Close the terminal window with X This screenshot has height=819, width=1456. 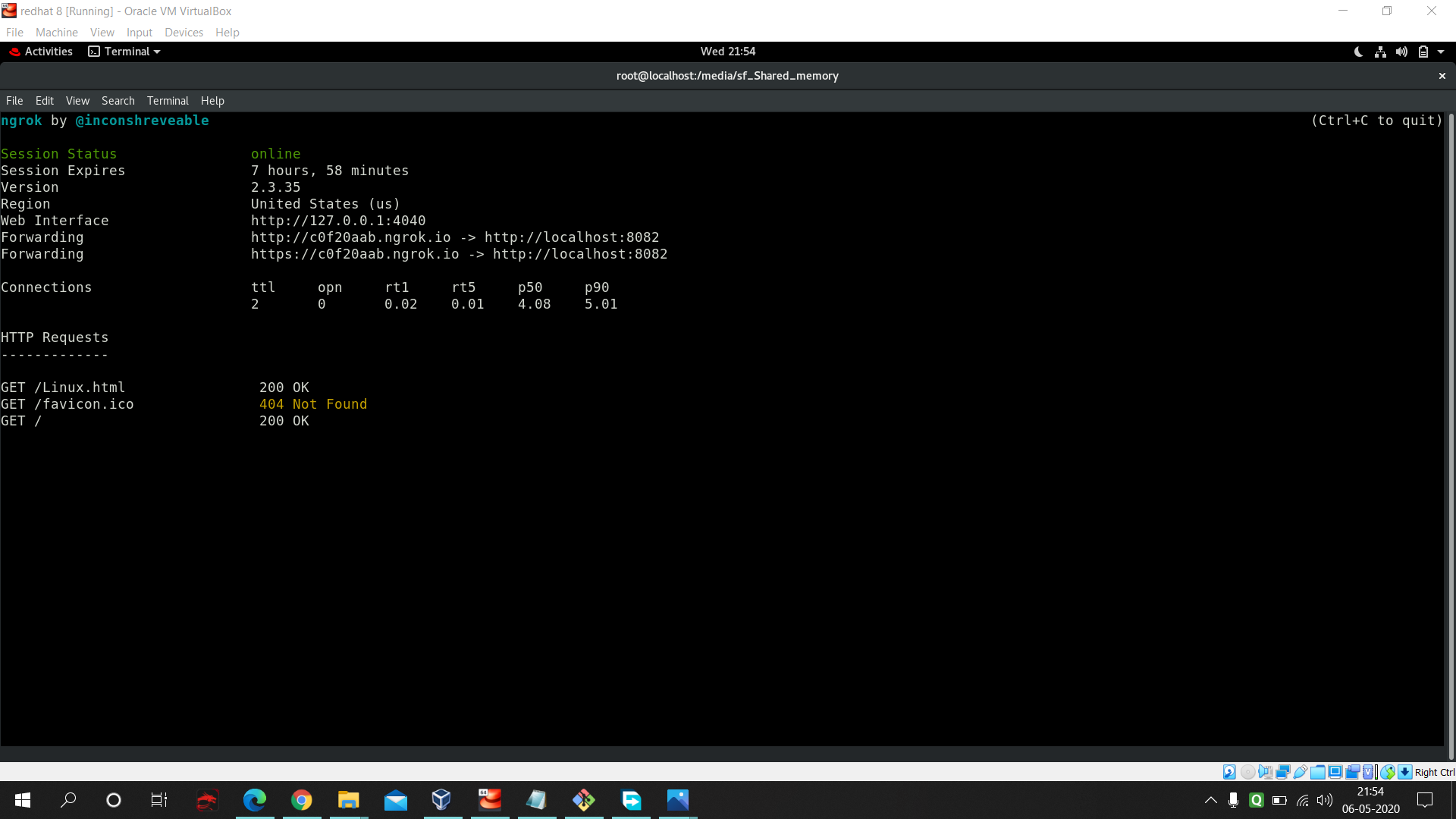coord(1442,76)
